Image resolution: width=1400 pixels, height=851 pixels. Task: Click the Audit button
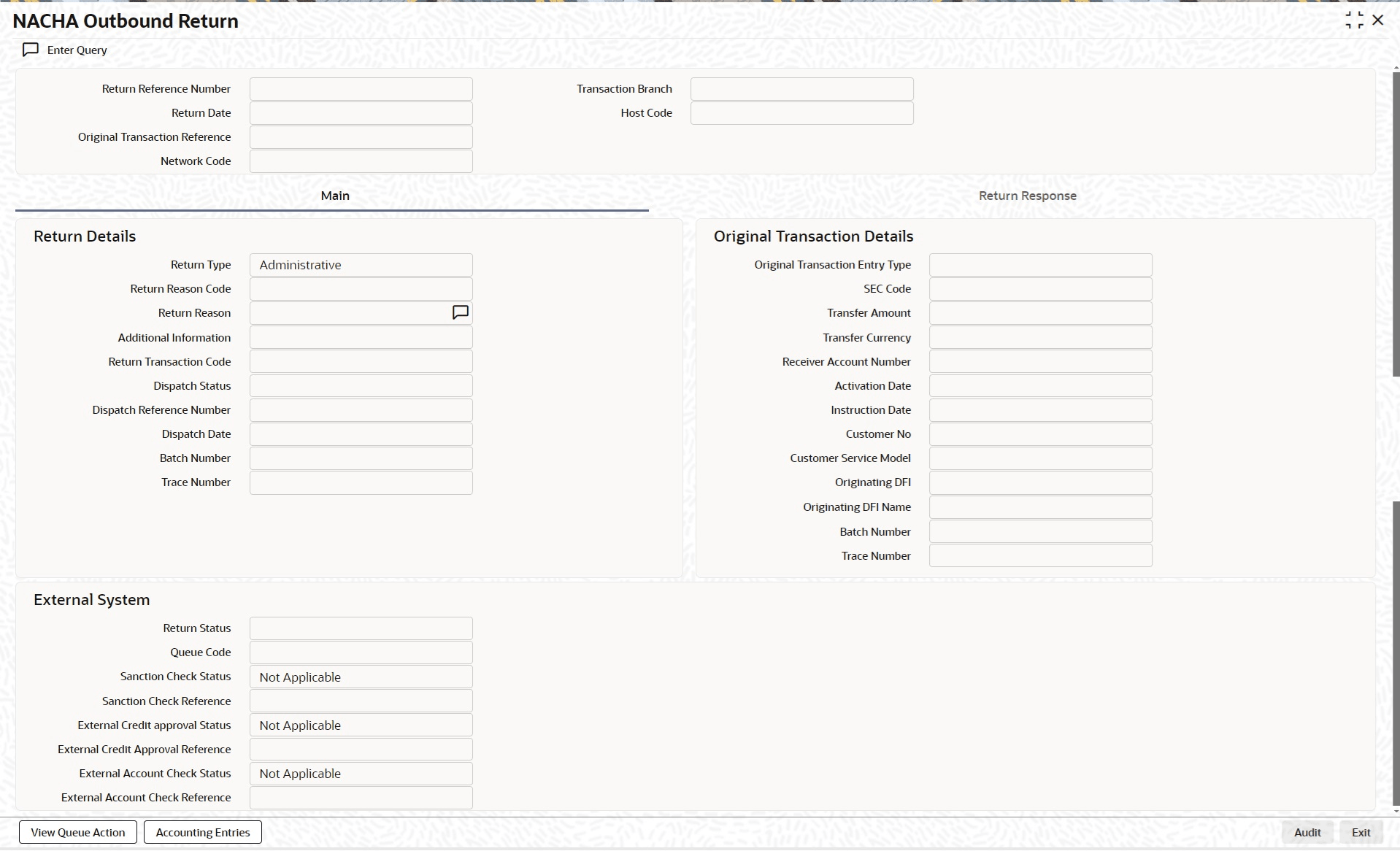pos(1307,832)
